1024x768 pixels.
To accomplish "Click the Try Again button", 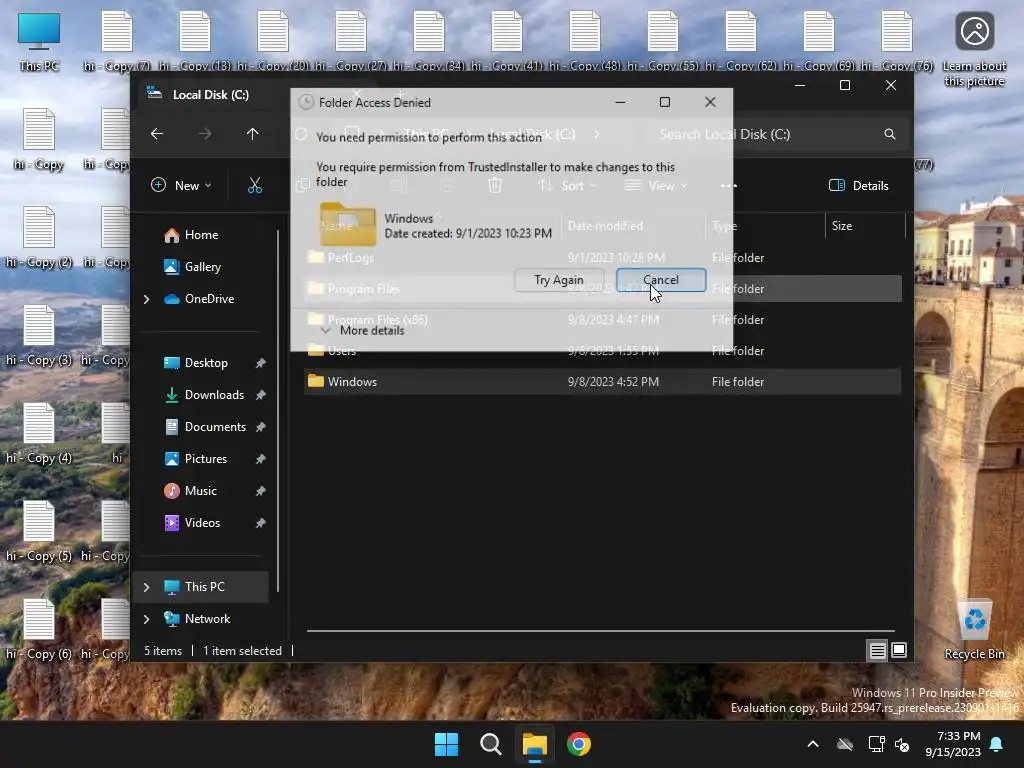I will tap(558, 280).
